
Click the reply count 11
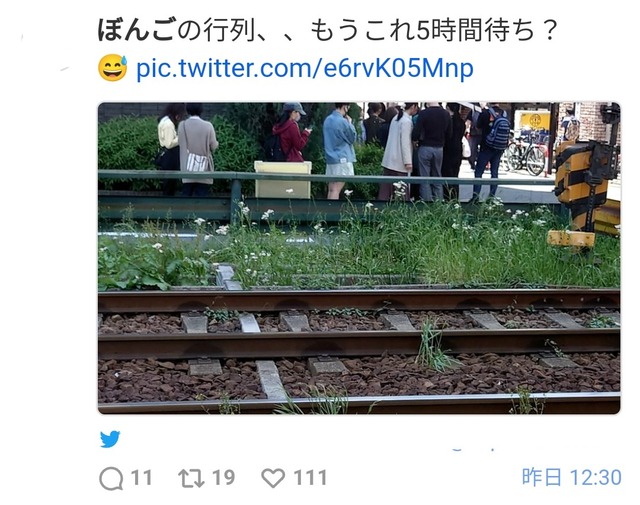click(x=141, y=478)
